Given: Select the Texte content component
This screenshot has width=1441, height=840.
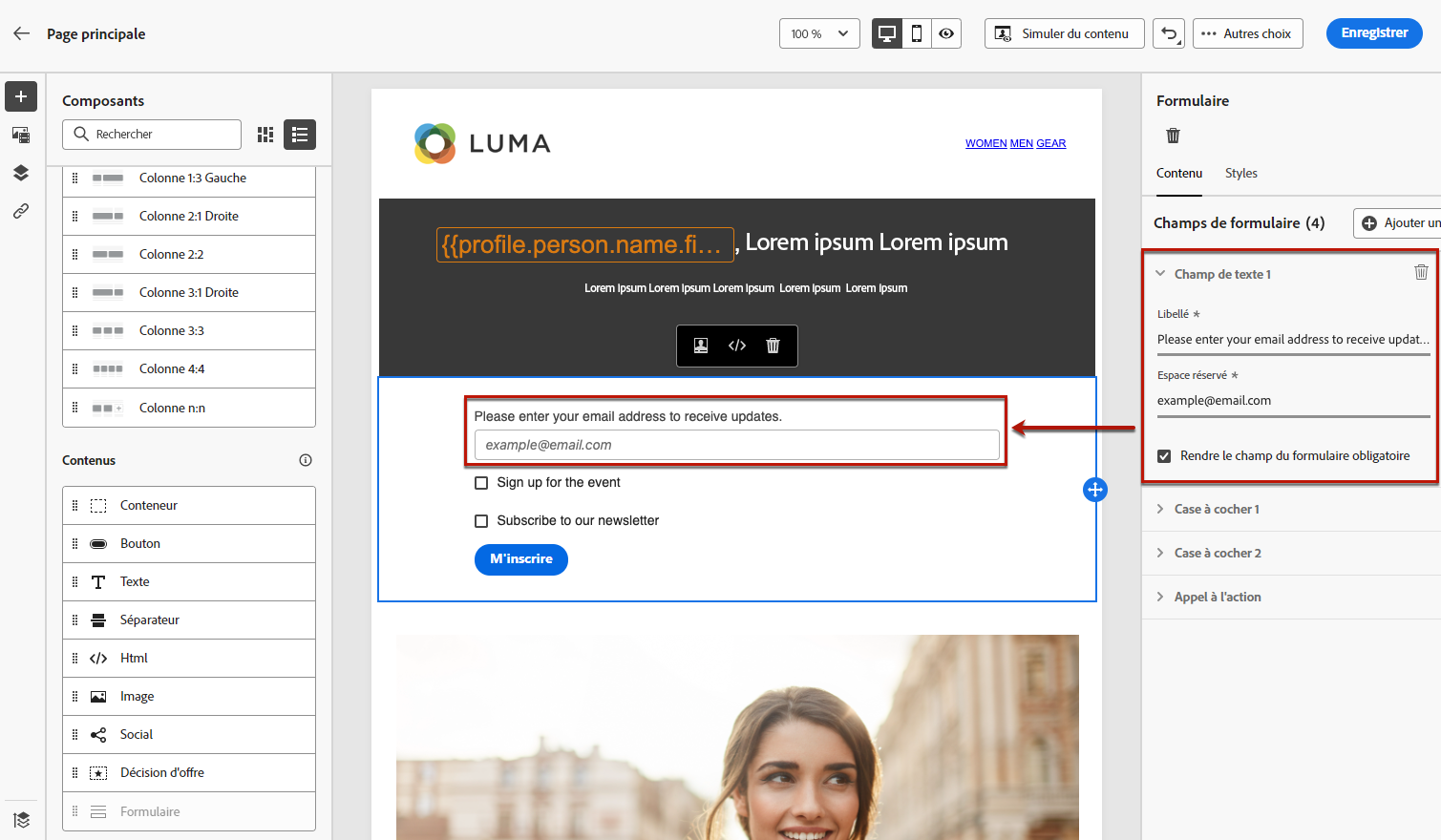Looking at the screenshot, I should [189, 581].
